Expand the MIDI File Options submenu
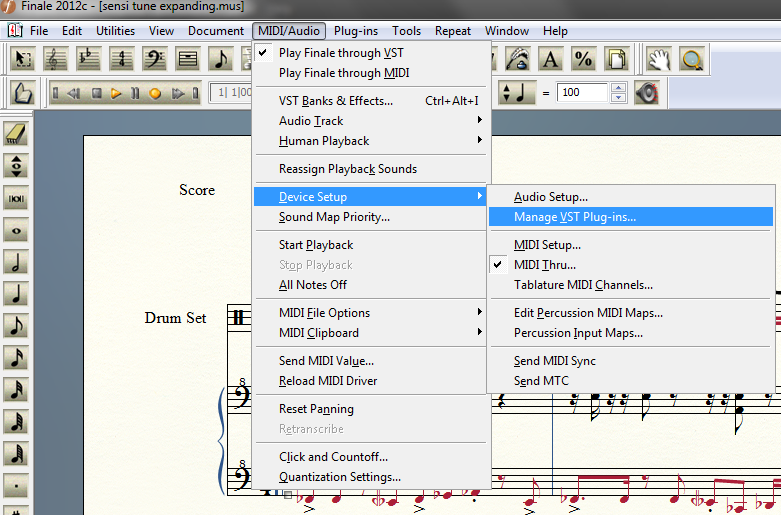 [371, 313]
